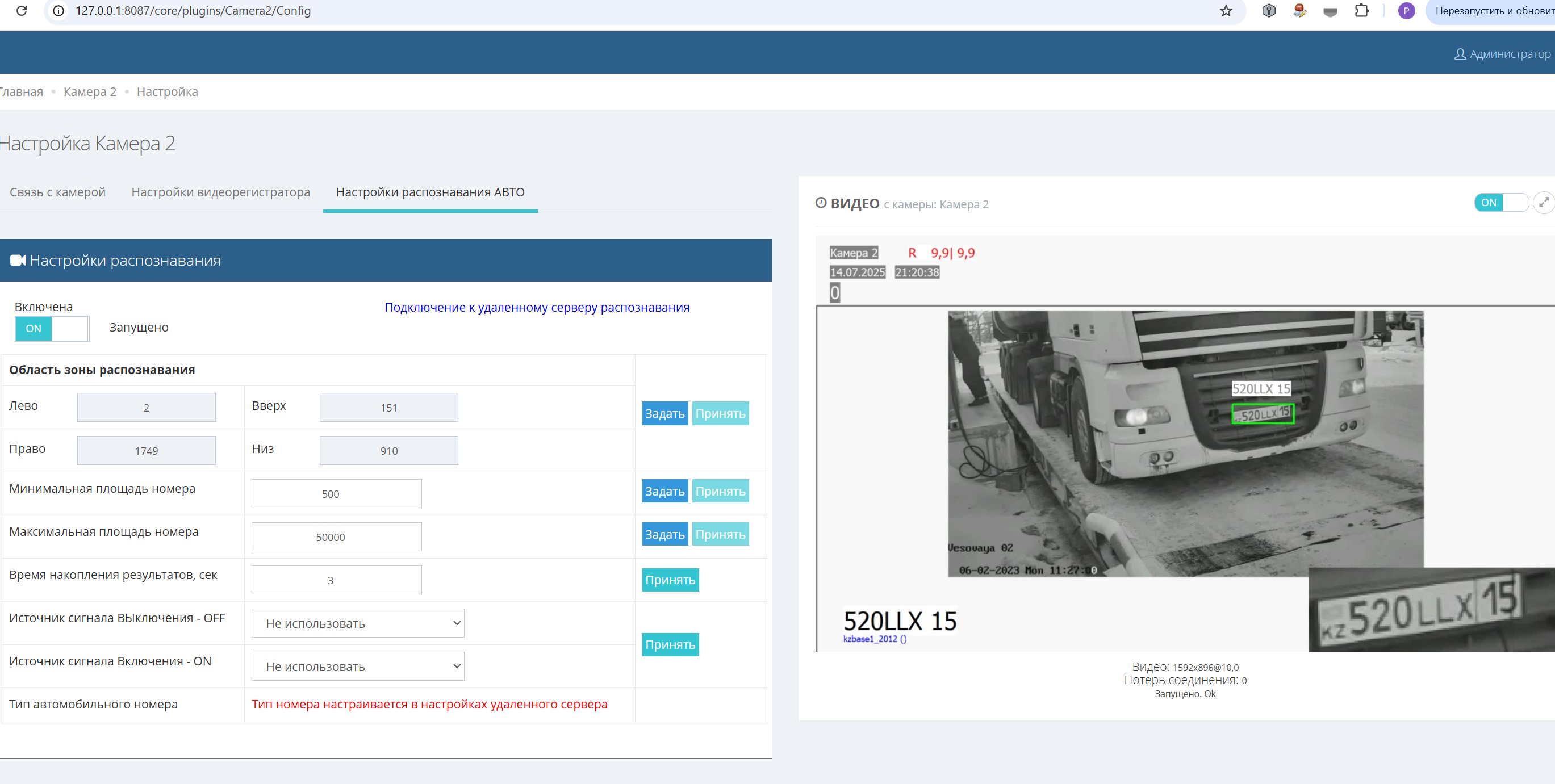Bookmark this page with the star icon

1226,11
